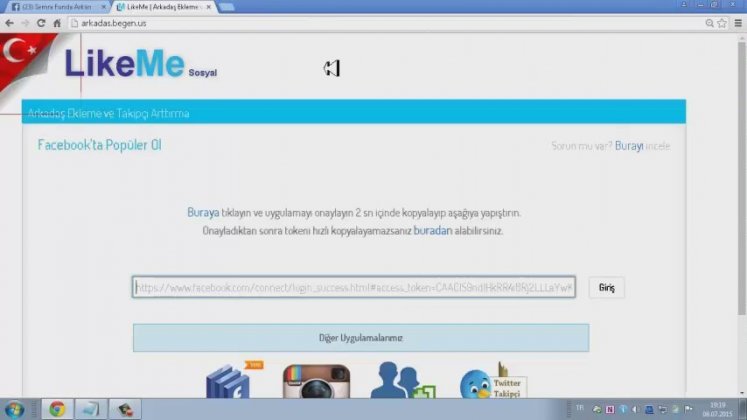The height and width of the screenshot is (420, 747).
Task: Bookmark this page with the star icon
Action: 722,23
